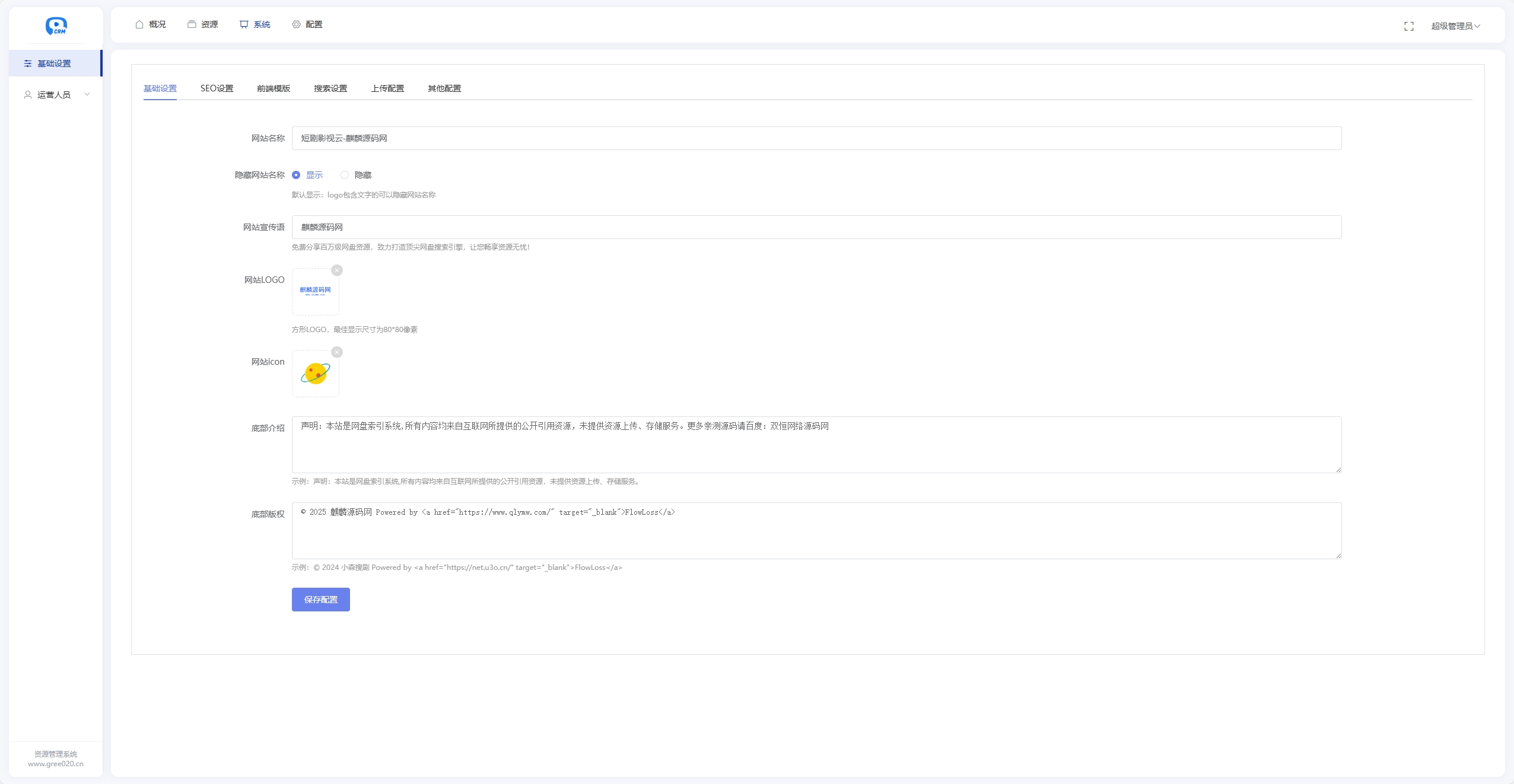Click the 系统 system monitor icon
The width and height of the screenshot is (1514, 784).
pyautogui.click(x=244, y=24)
